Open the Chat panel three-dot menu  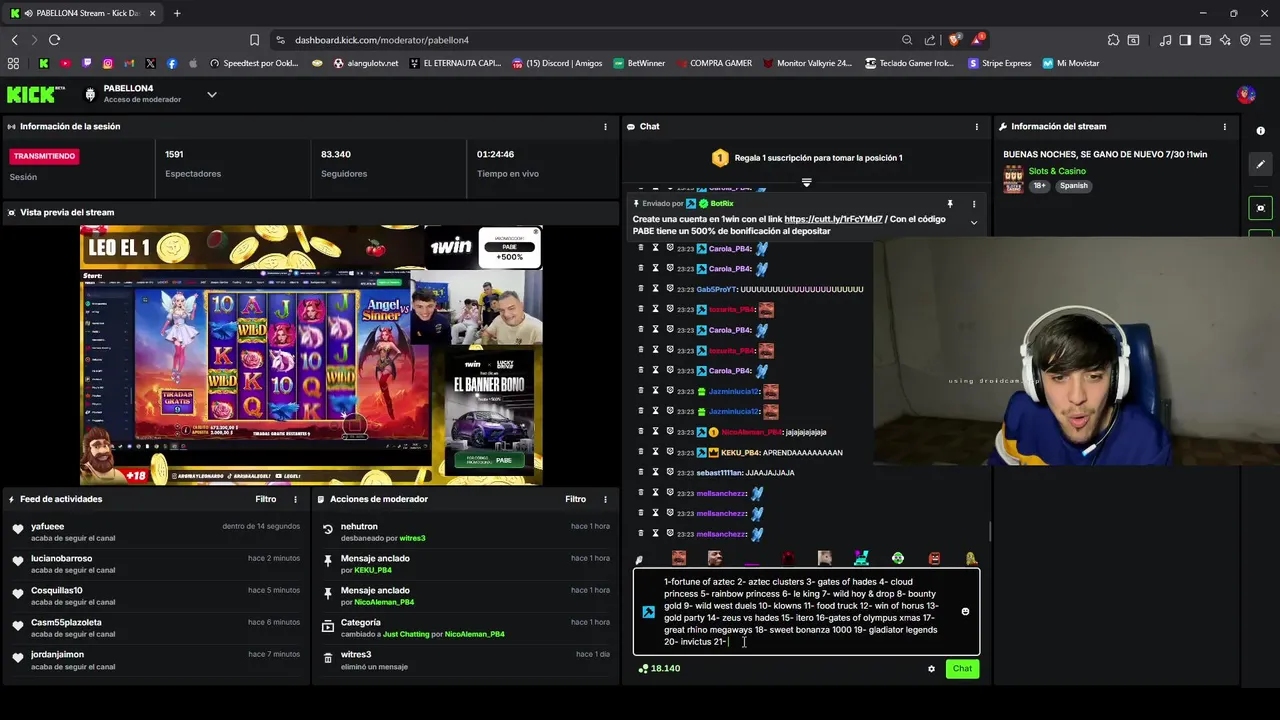click(x=977, y=127)
